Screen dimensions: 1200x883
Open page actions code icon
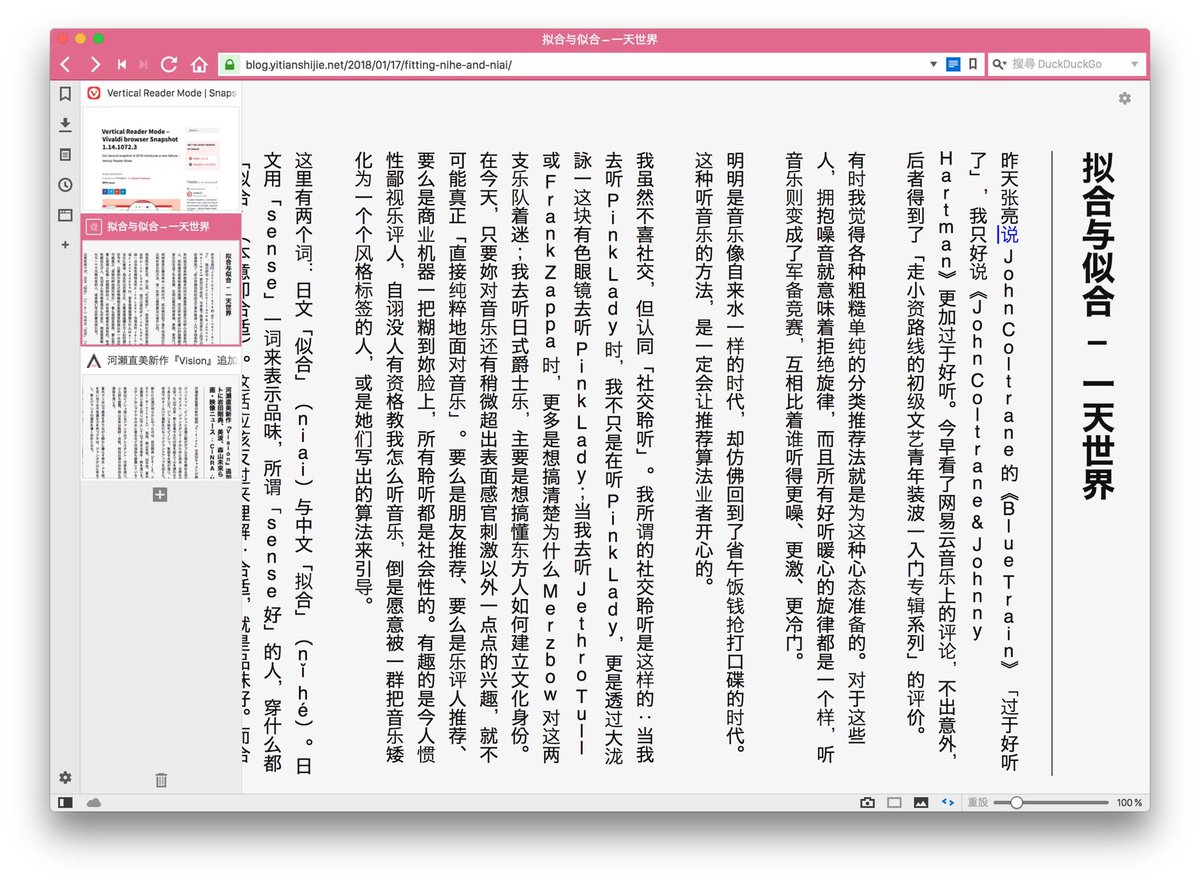tap(948, 802)
